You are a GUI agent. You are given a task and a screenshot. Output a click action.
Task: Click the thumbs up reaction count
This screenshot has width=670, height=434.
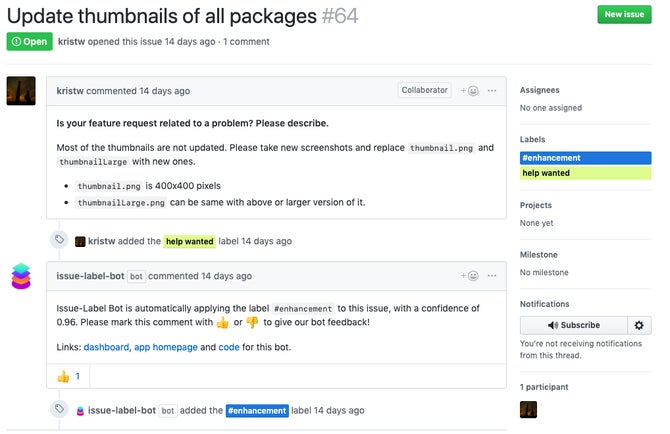68,376
